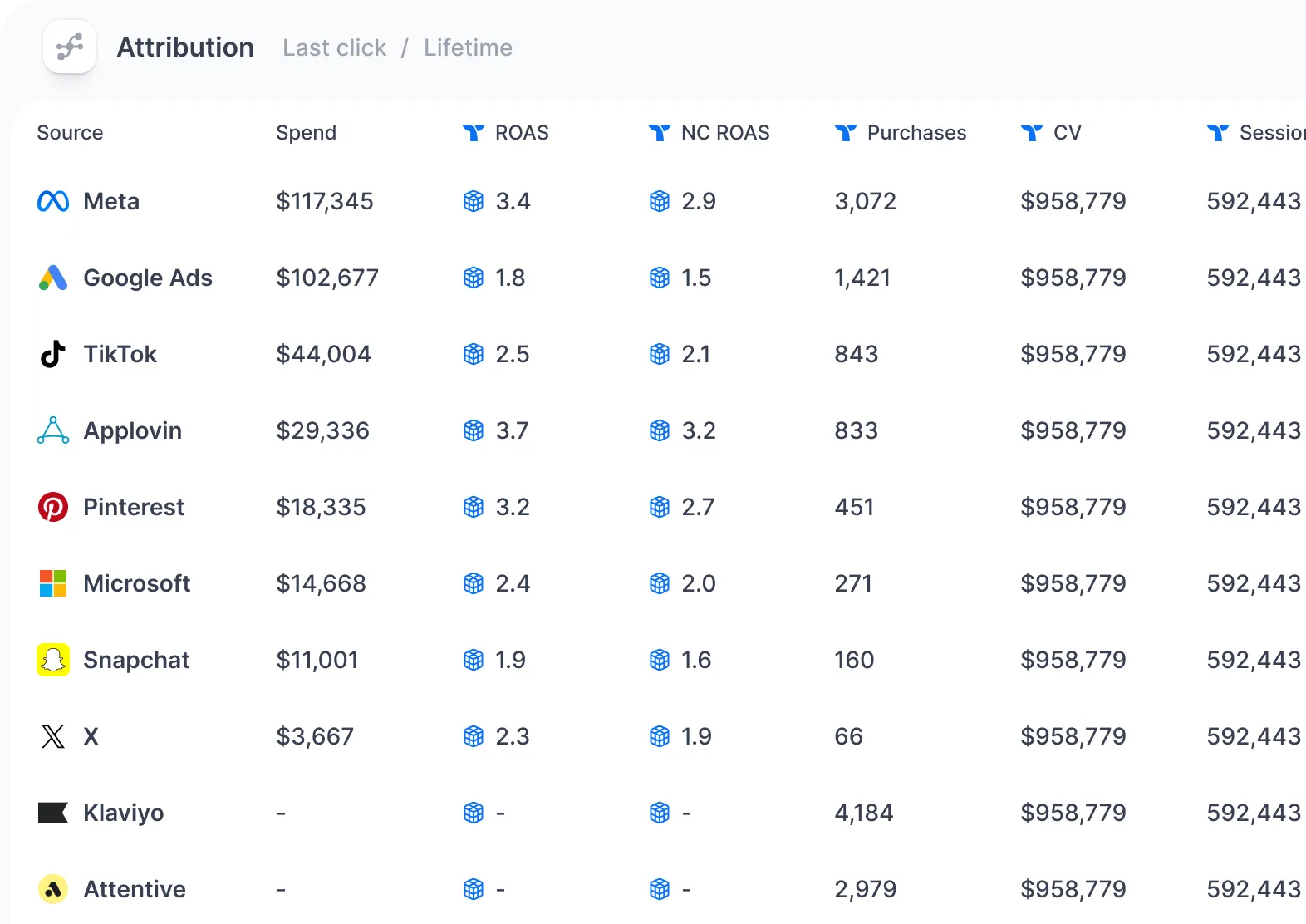Click the pixel cube icon in X NC ROAS cell
Viewport: 1306px width, 924px height.
coord(660,736)
